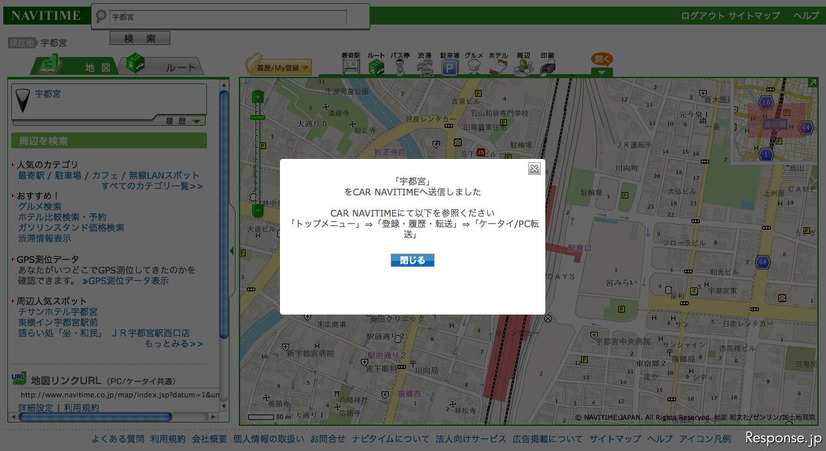Click the NAVITIME logo
The image size is (826, 451).
(x=46, y=16)
